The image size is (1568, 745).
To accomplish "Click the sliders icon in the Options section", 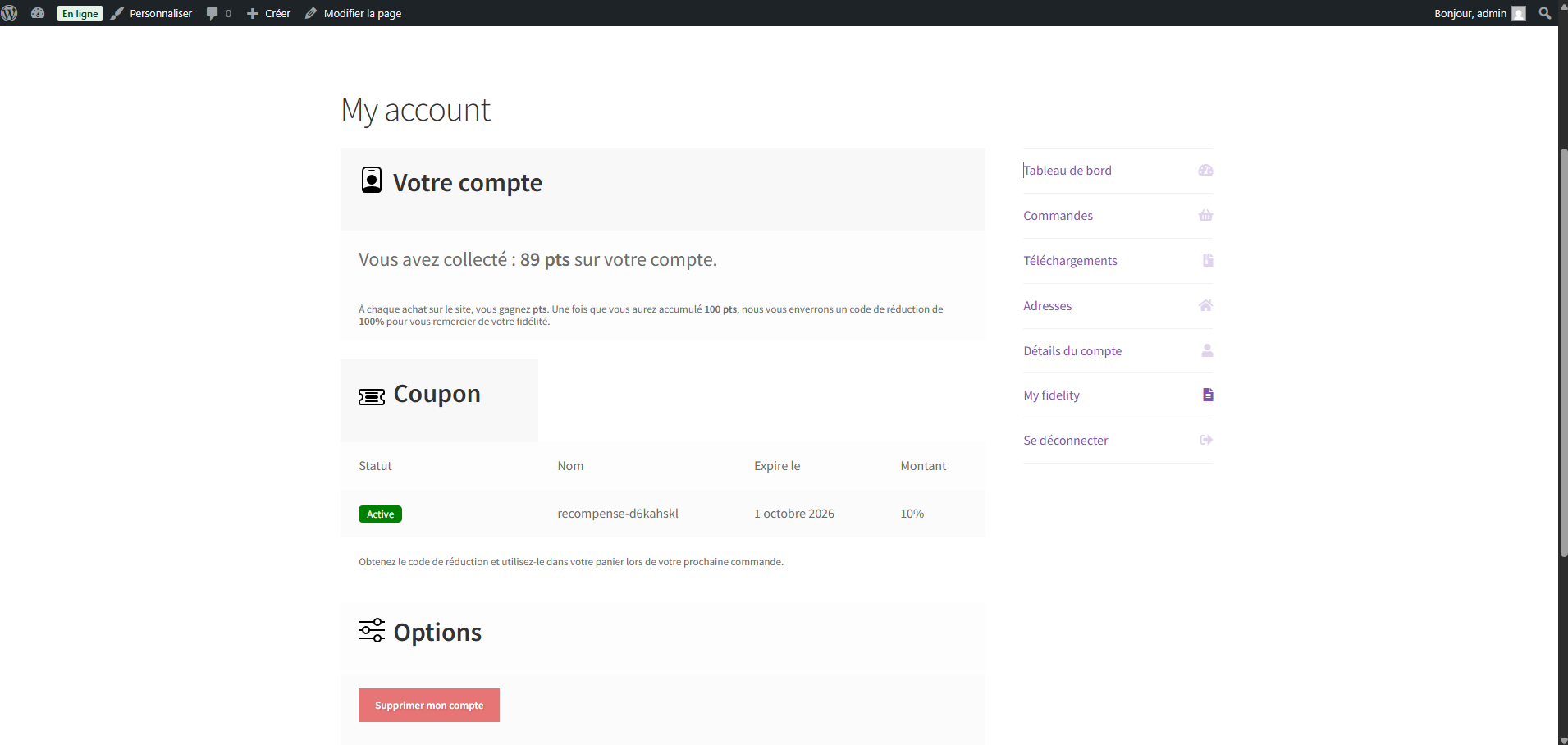I will (x=371, y=630).
